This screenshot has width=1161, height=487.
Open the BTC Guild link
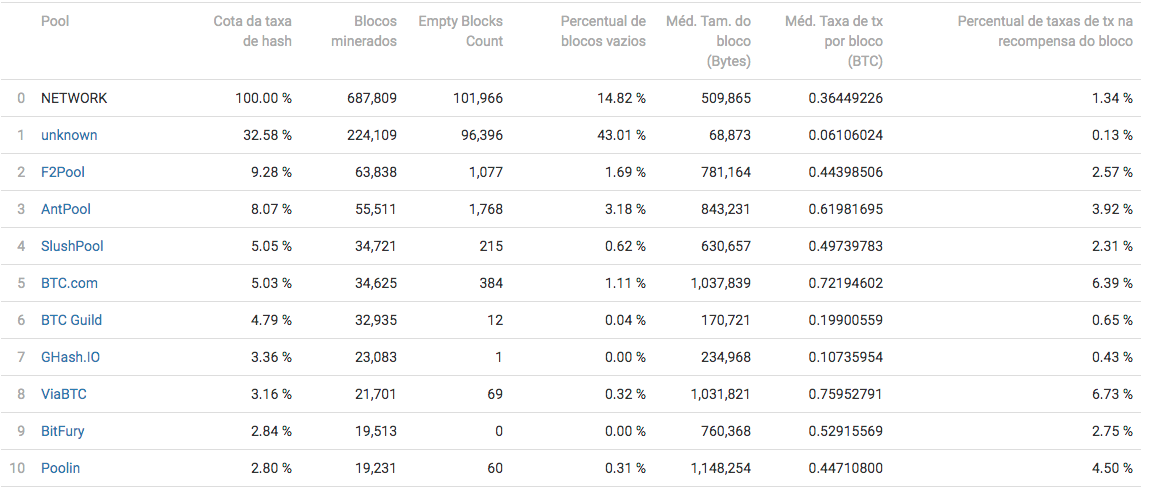tap(72, 320)
